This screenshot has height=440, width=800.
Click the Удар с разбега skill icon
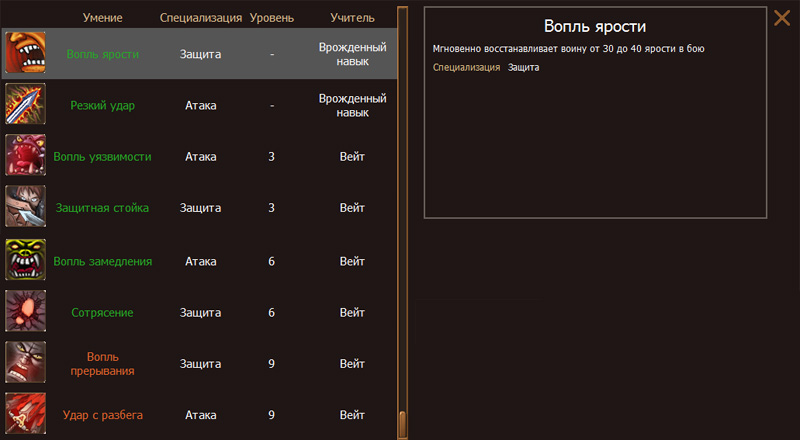(26, 413)
